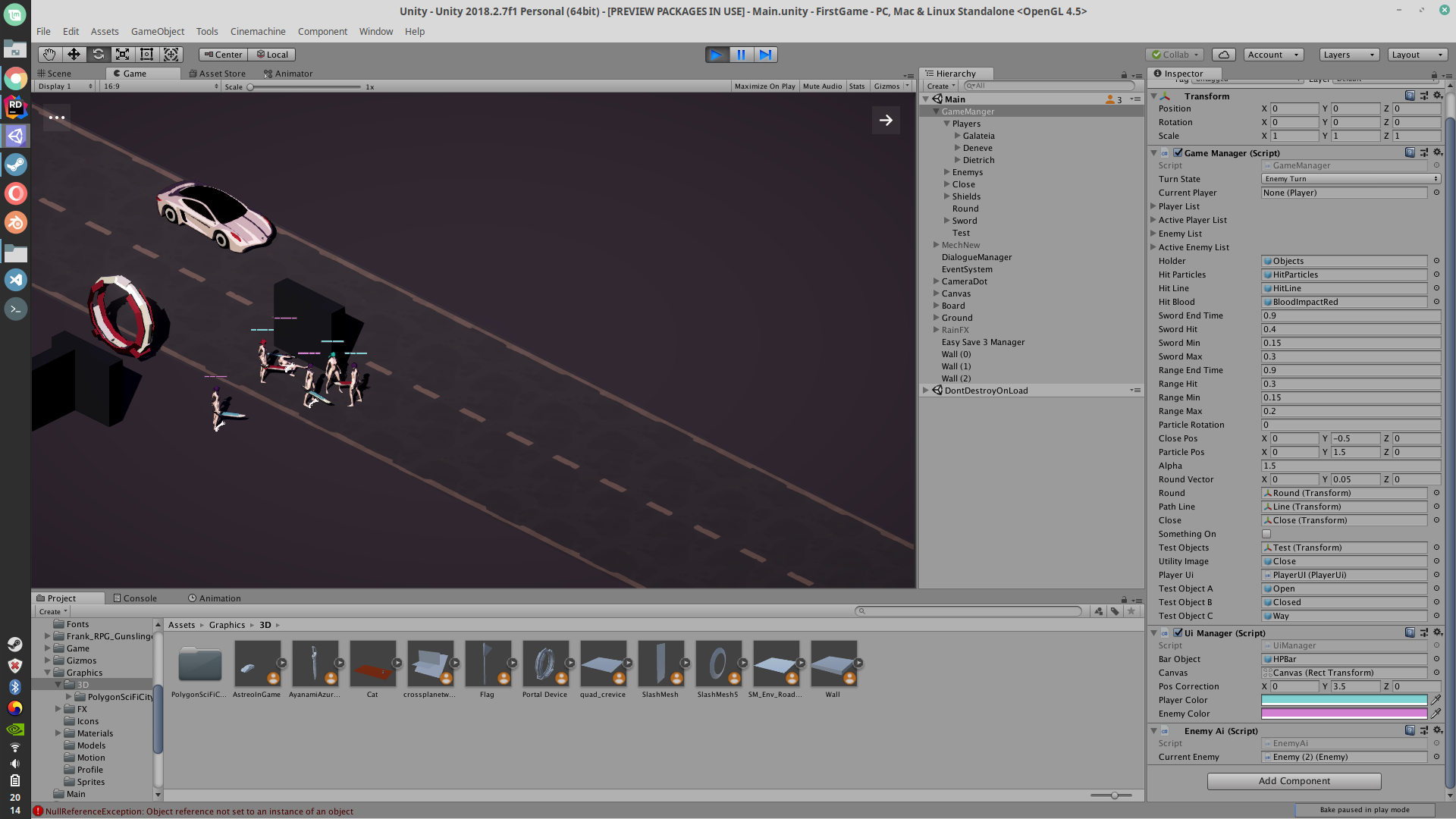
Task: Click Add Component button
Action: 1294,781
